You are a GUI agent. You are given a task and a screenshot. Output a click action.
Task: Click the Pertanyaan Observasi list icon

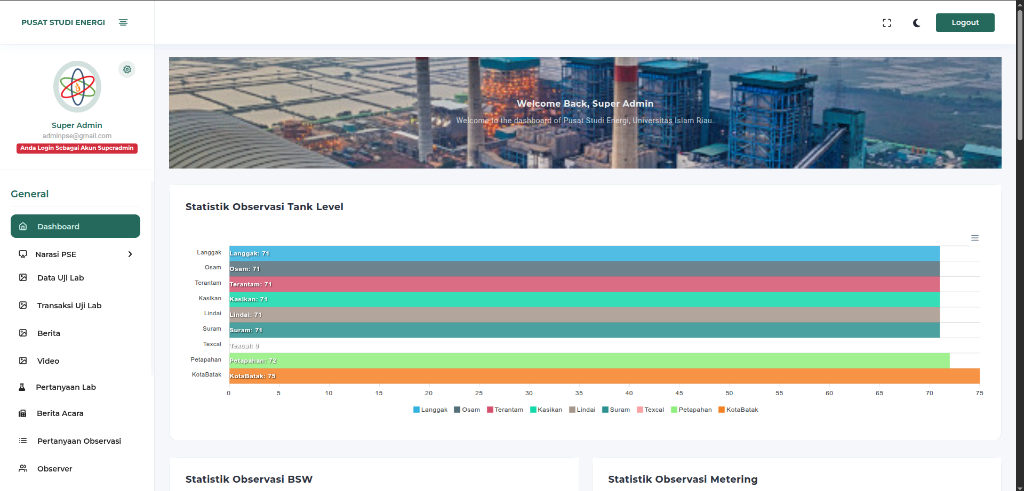click(23, 441)
